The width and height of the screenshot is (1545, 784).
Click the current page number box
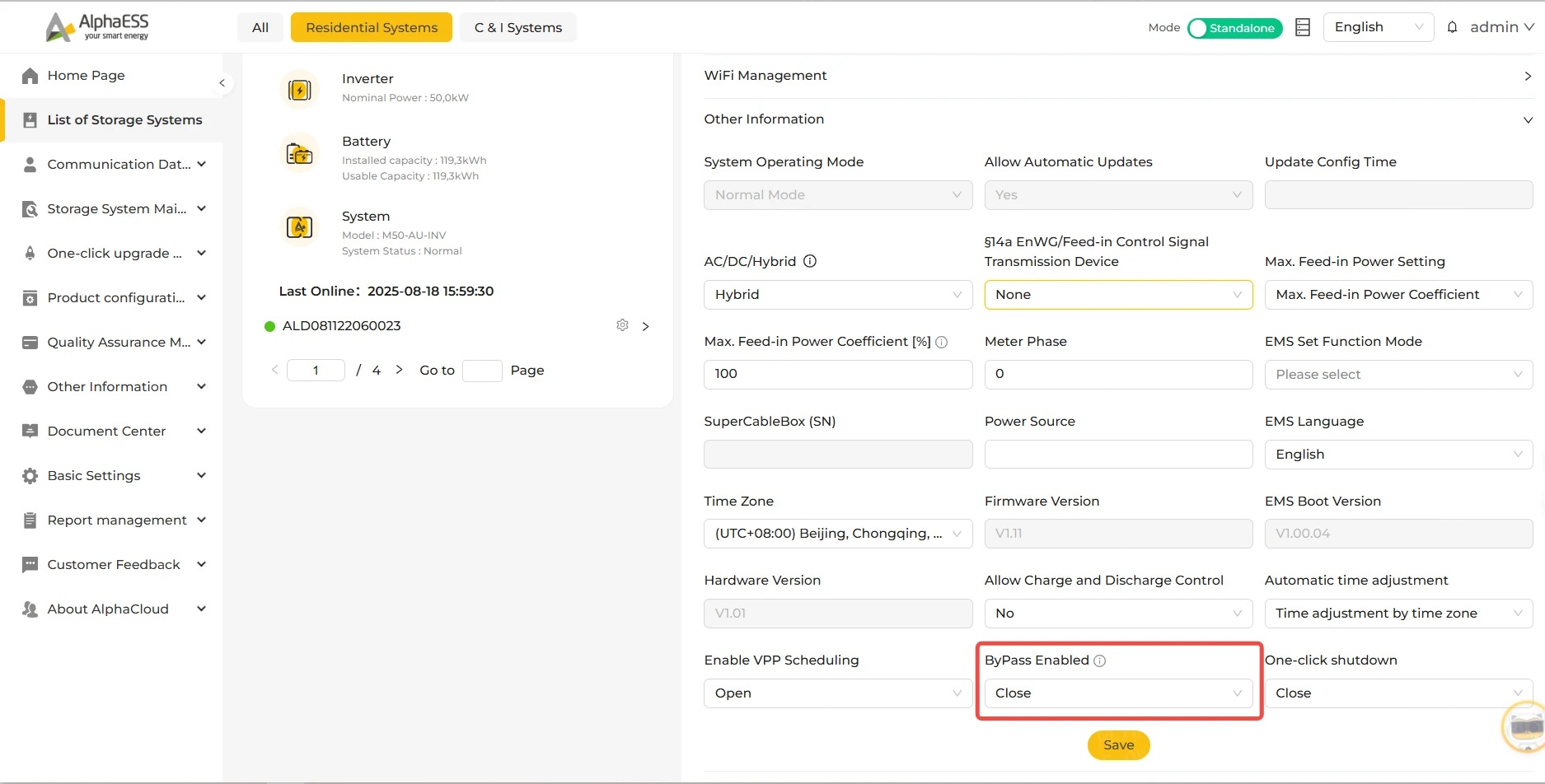click(316, 371)
